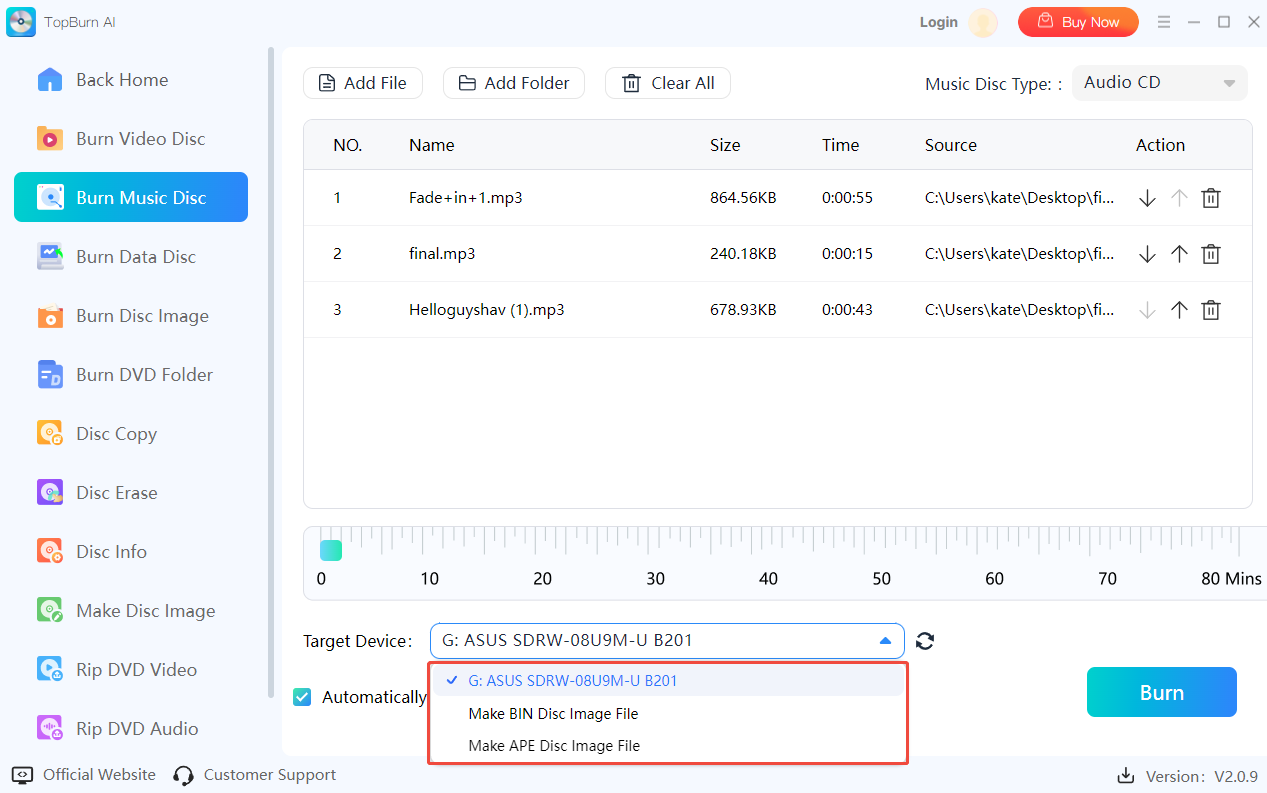Choose Make APE Disc Image File
The image size is (1267, 793).
point(554,746)
